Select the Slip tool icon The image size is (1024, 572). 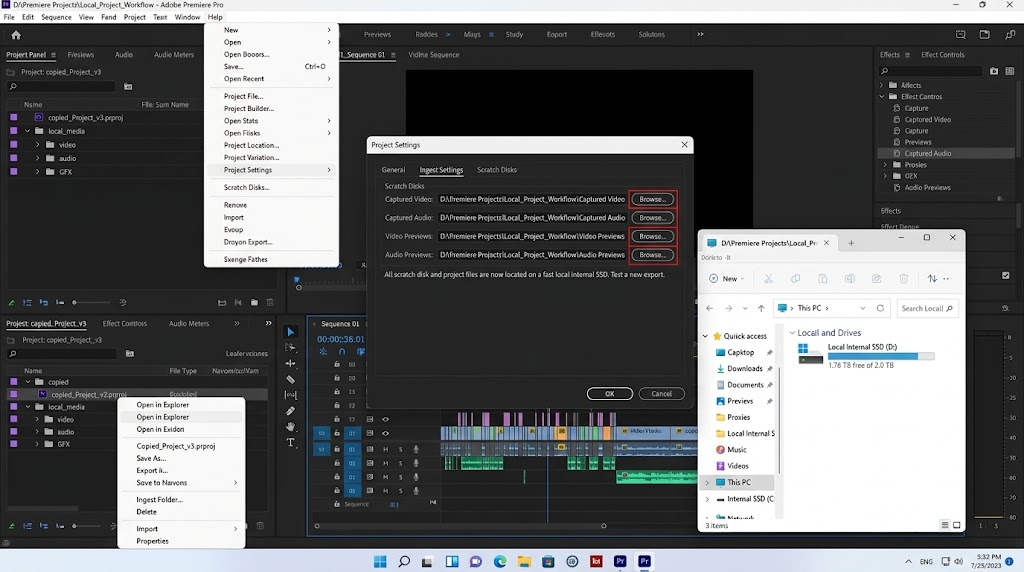tap(291, 395)
